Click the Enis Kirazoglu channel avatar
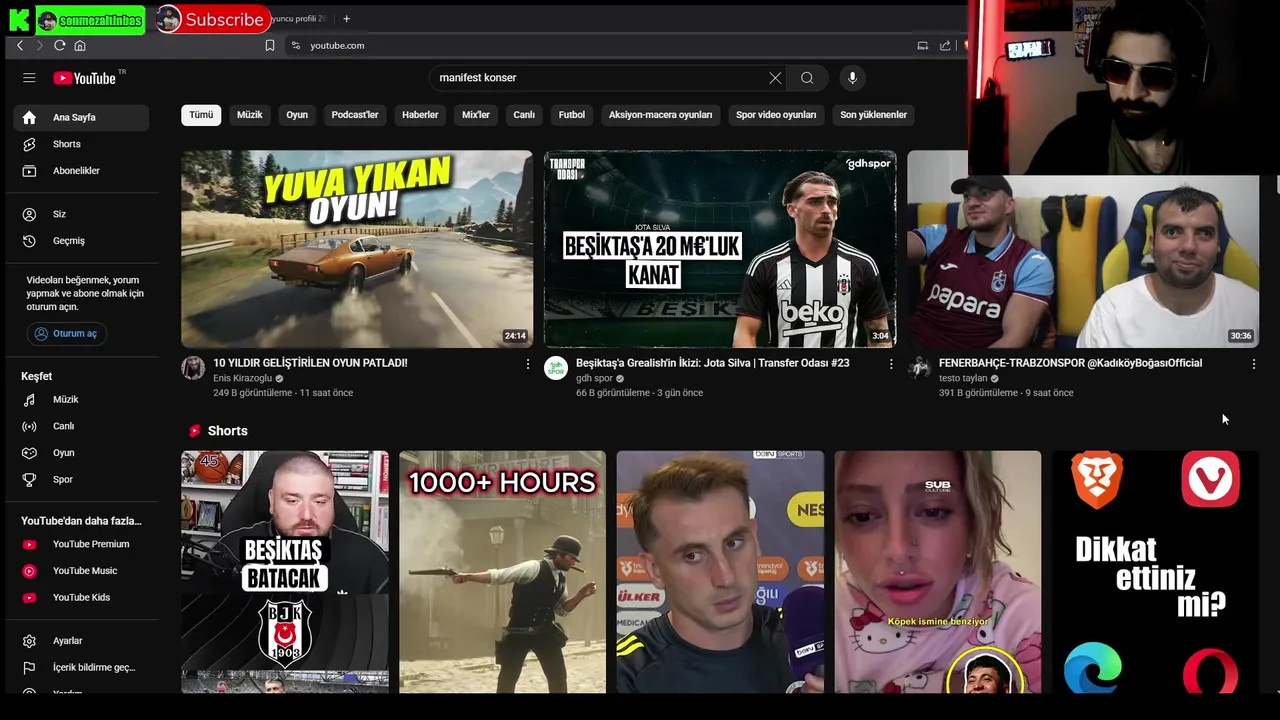1280x720 pixels. [x=193, y=368]
